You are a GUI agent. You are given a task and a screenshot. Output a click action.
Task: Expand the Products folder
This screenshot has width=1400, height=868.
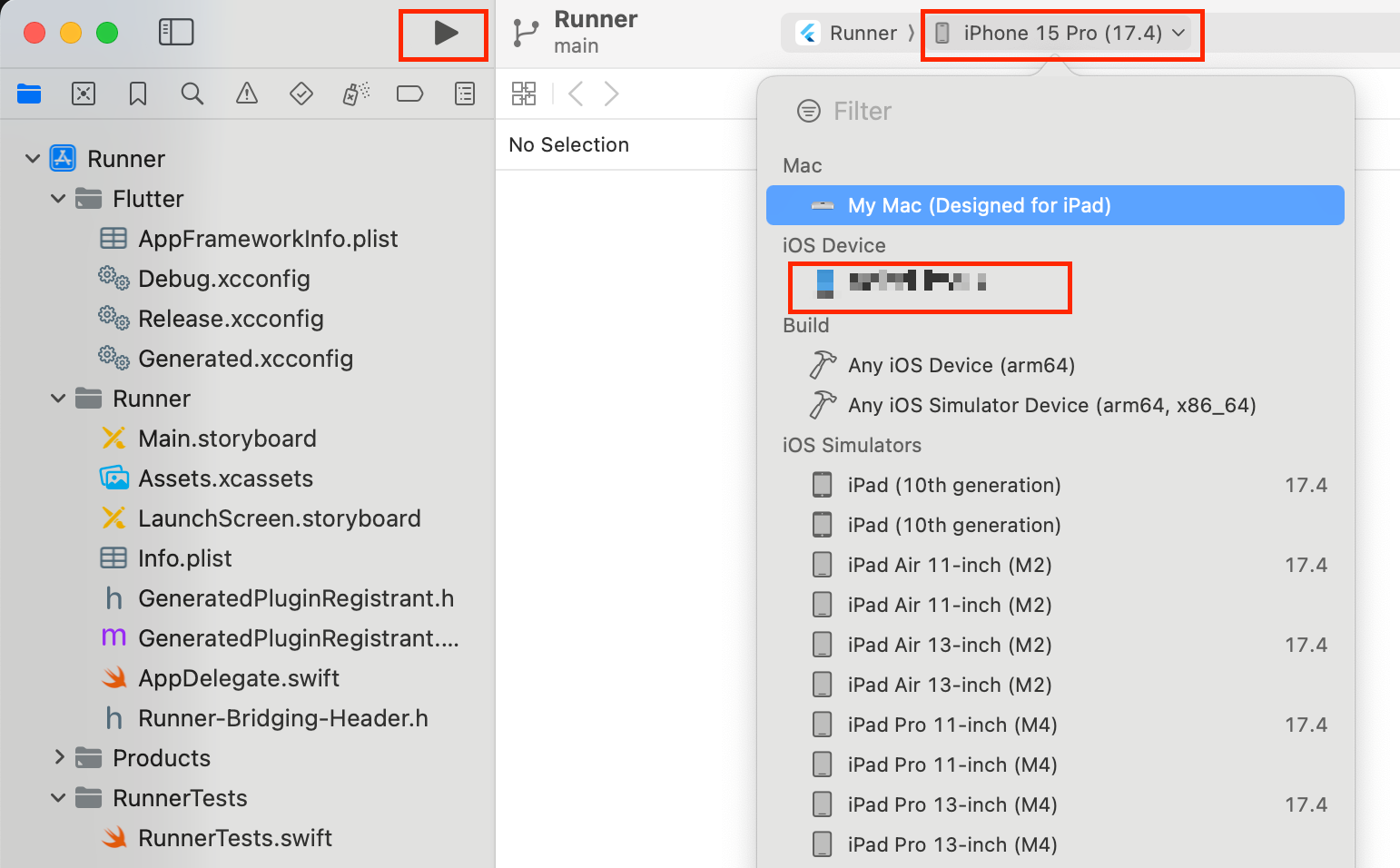(59, 757)
